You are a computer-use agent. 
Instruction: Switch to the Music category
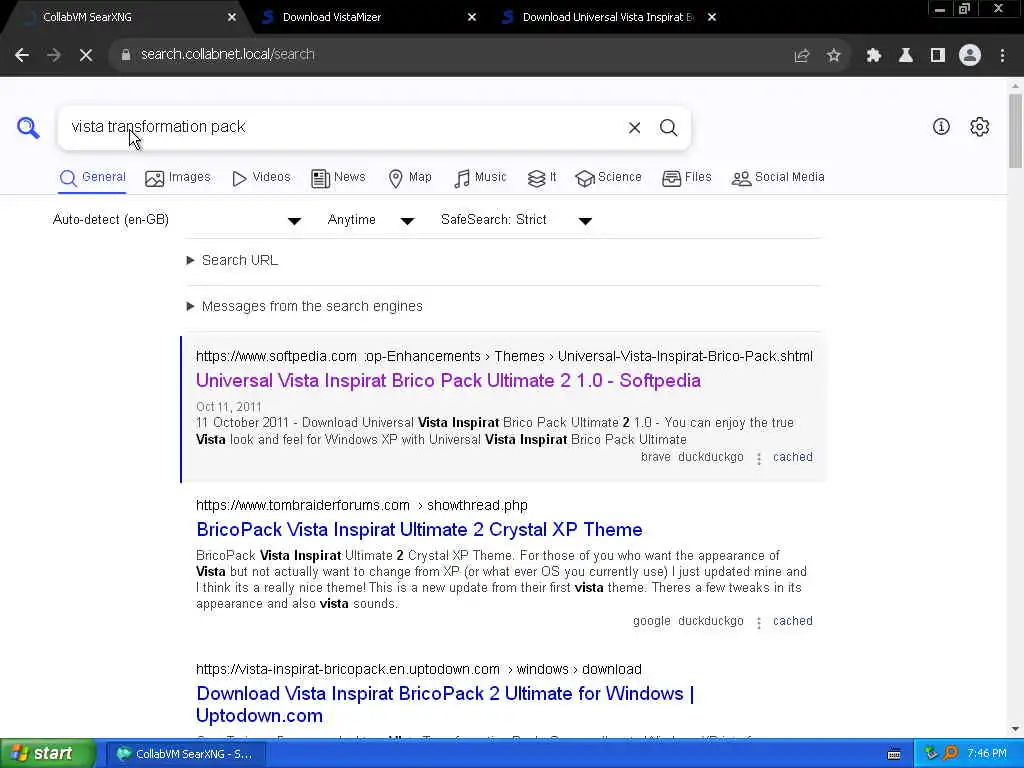pyautogui.click(x=480, y=178)
